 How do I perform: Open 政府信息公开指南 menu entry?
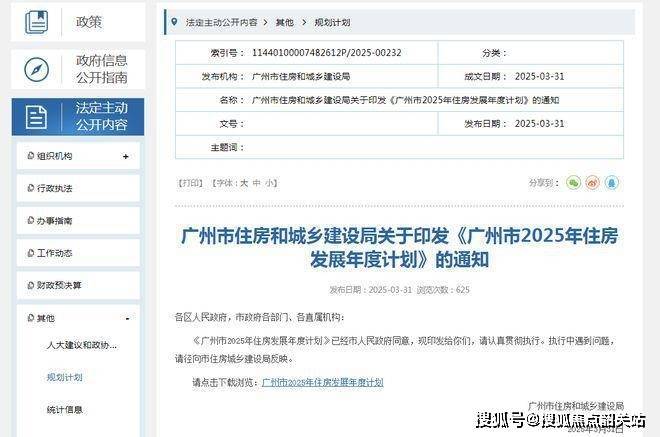tap(78, 69)
